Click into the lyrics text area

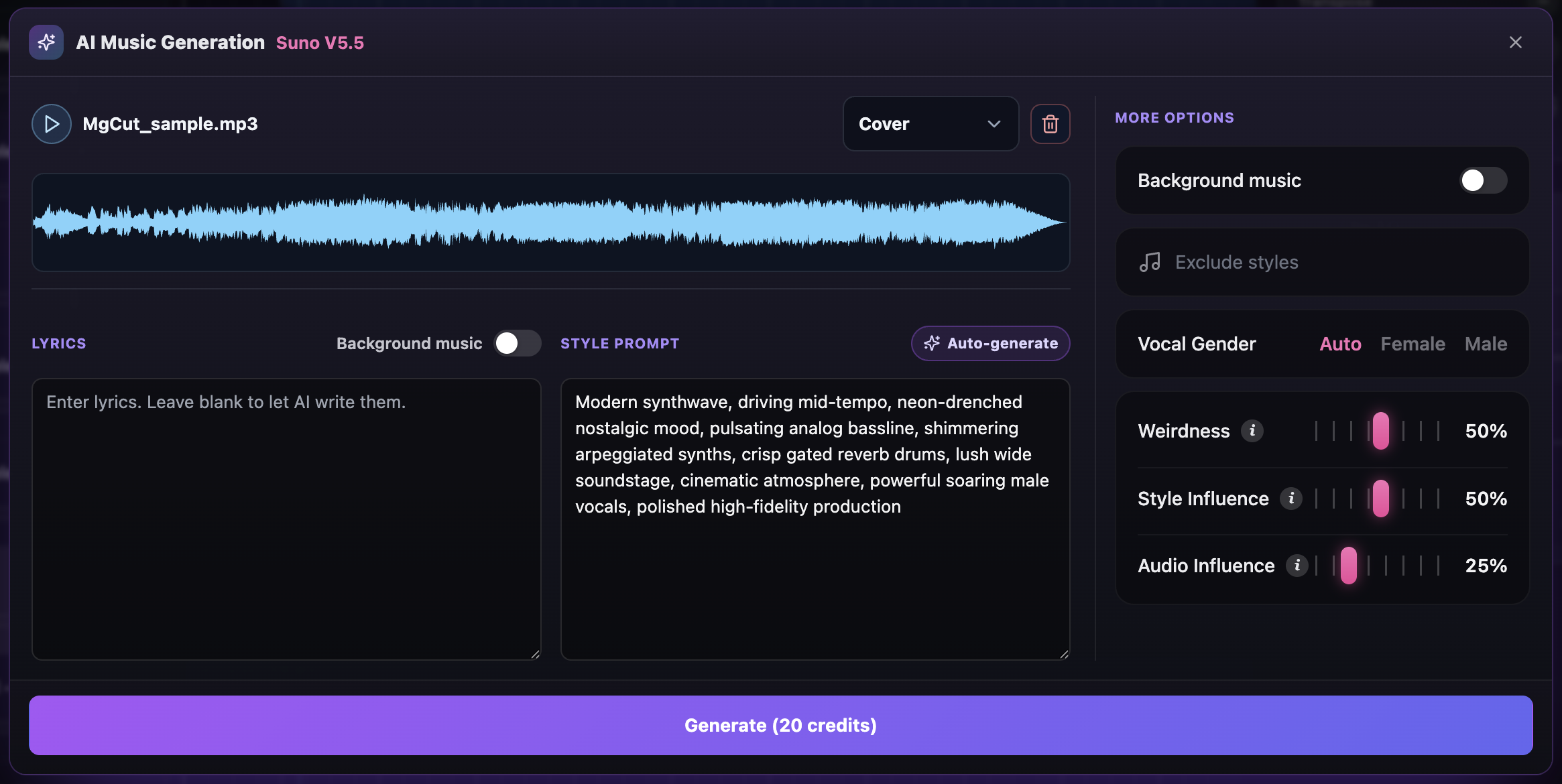[x=286, y=519]
